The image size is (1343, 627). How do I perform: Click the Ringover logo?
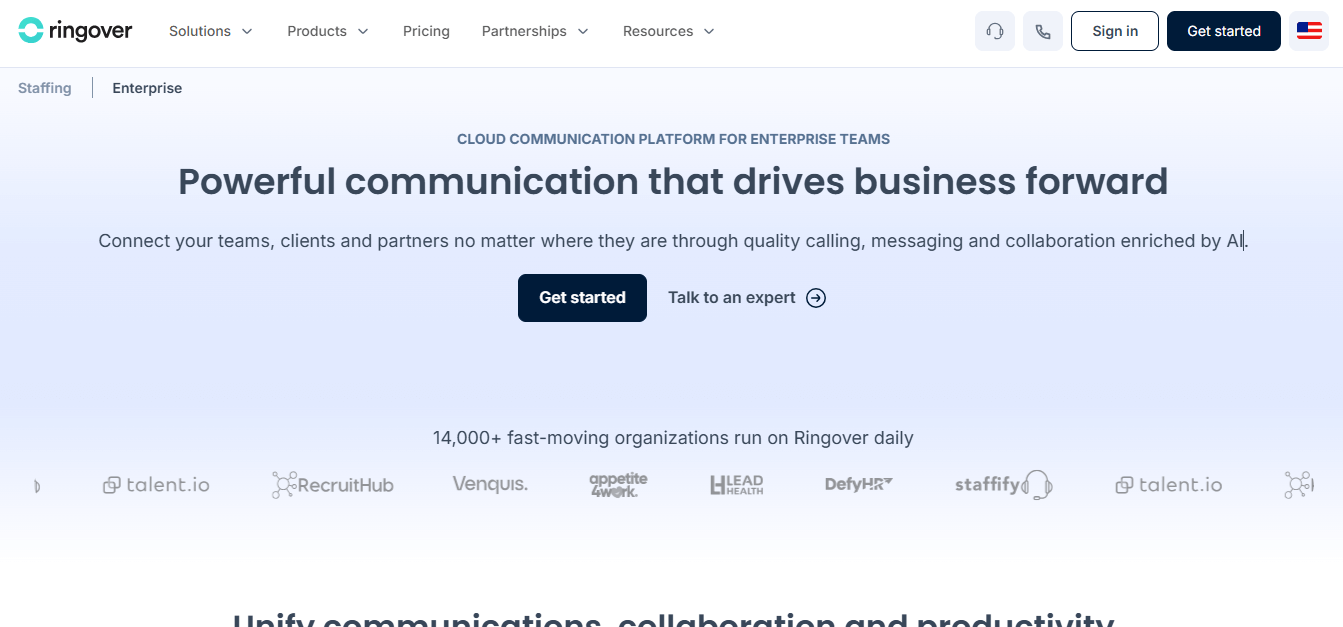(x=75, y=31)
